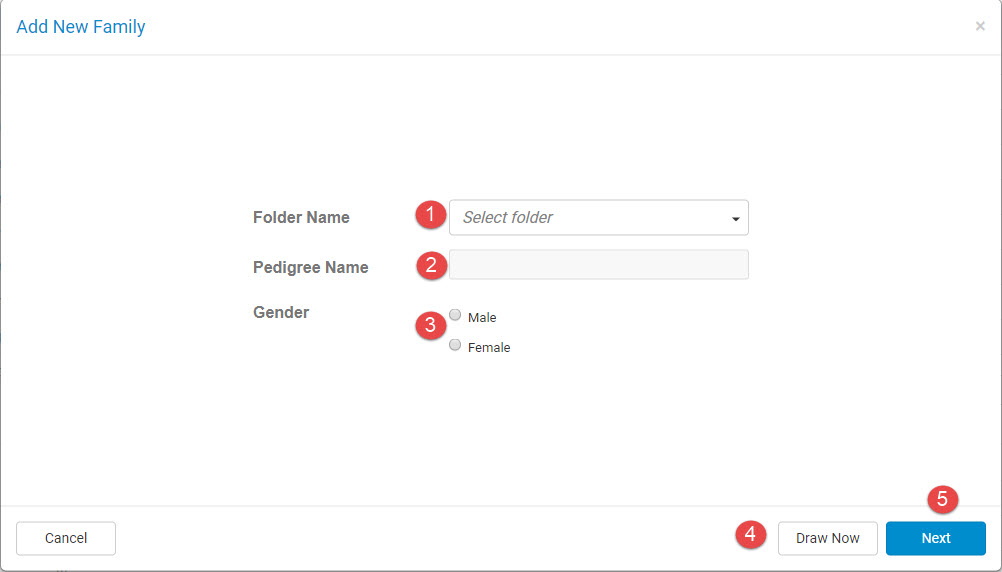
Task: Click the Add New Family title
Action: coord(81,27)
